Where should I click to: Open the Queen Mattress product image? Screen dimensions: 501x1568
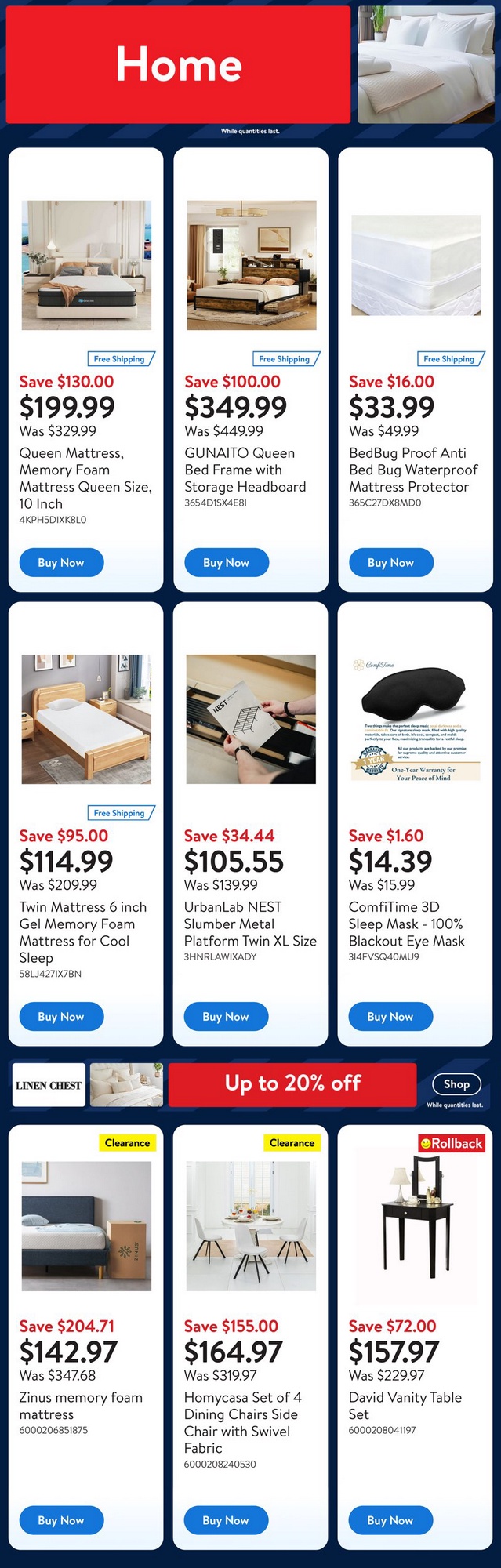coord(86,265)
